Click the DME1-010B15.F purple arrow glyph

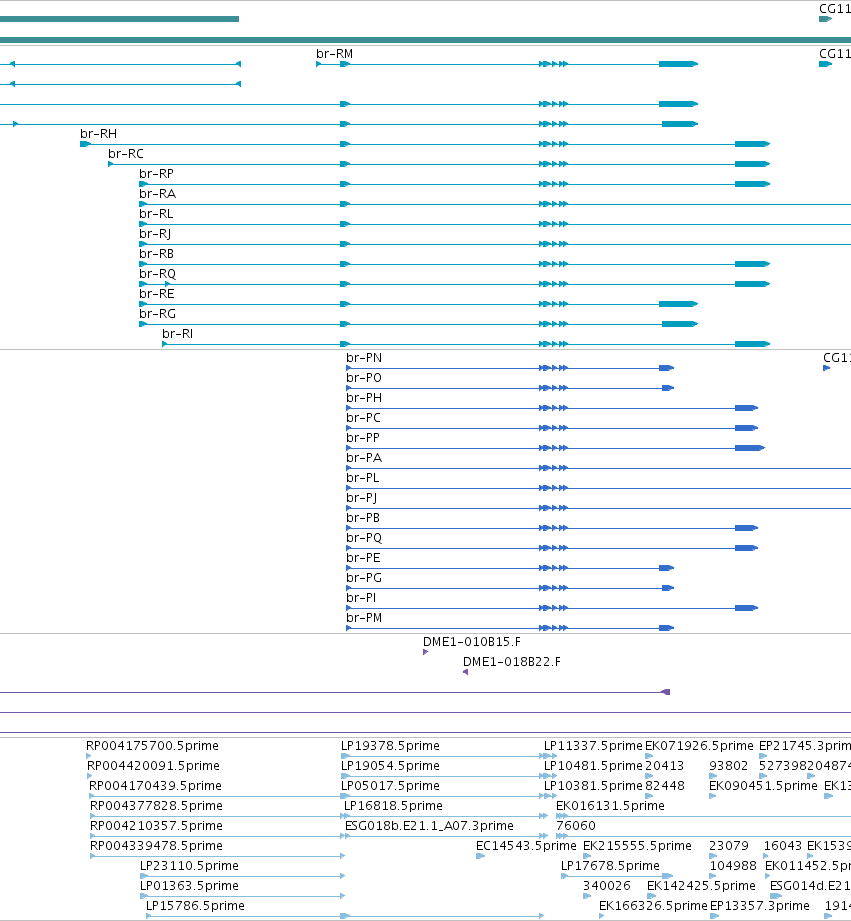(x=425, y=652)
